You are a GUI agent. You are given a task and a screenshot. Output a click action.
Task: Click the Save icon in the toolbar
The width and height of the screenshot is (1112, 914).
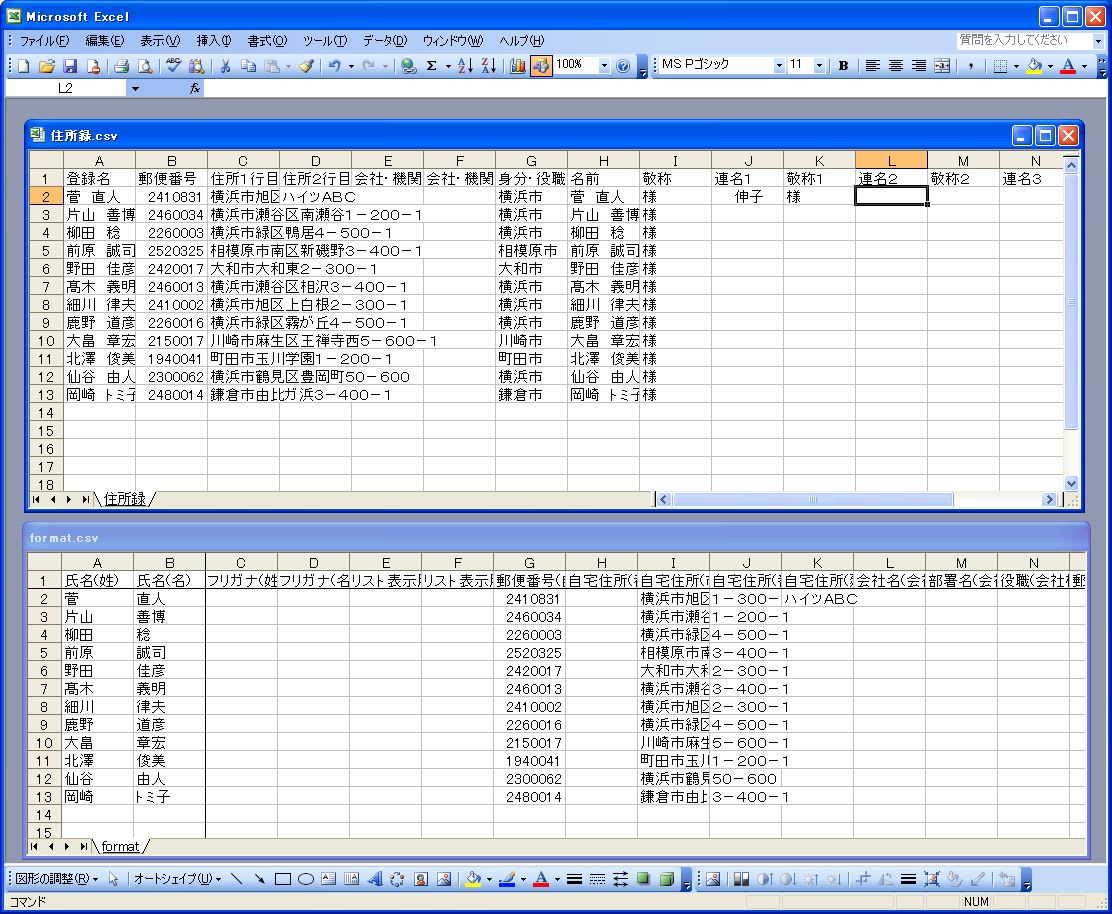70,66
